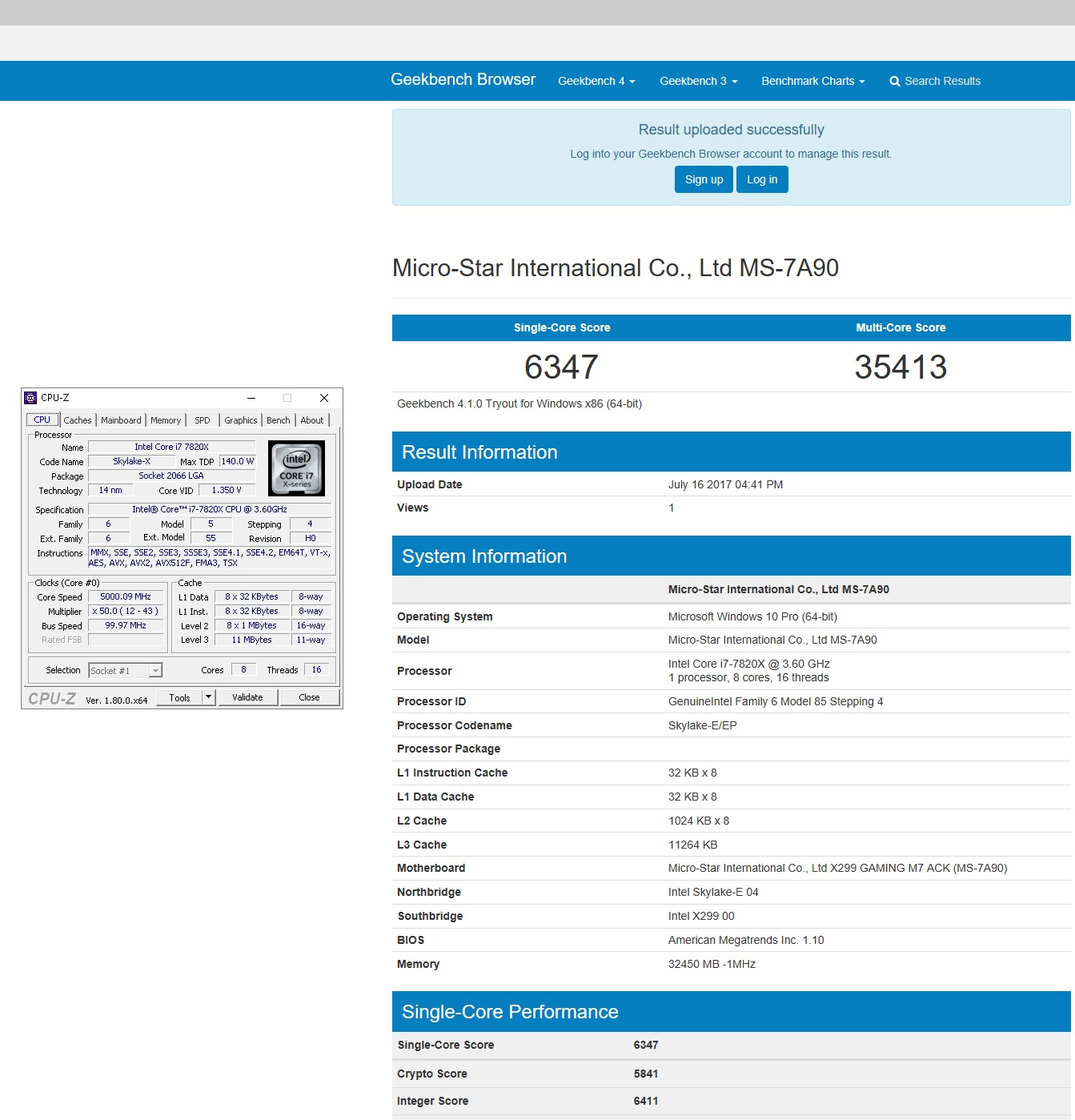
Task: Click the Core Speed value '5000.09 MHz'
Action: [126, 596]
